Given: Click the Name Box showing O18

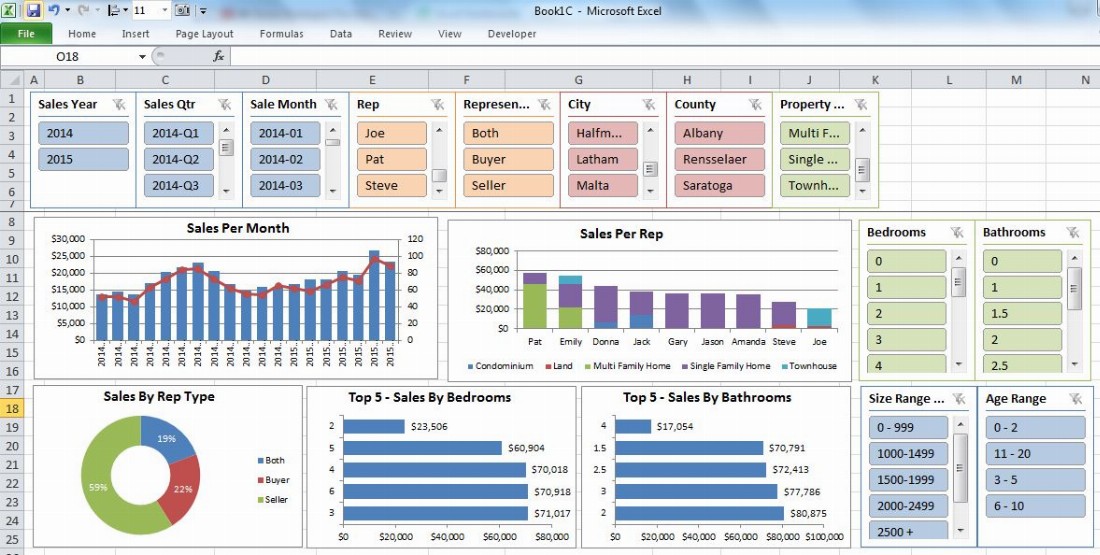Looking at the screenshot, I should (68, 56).
